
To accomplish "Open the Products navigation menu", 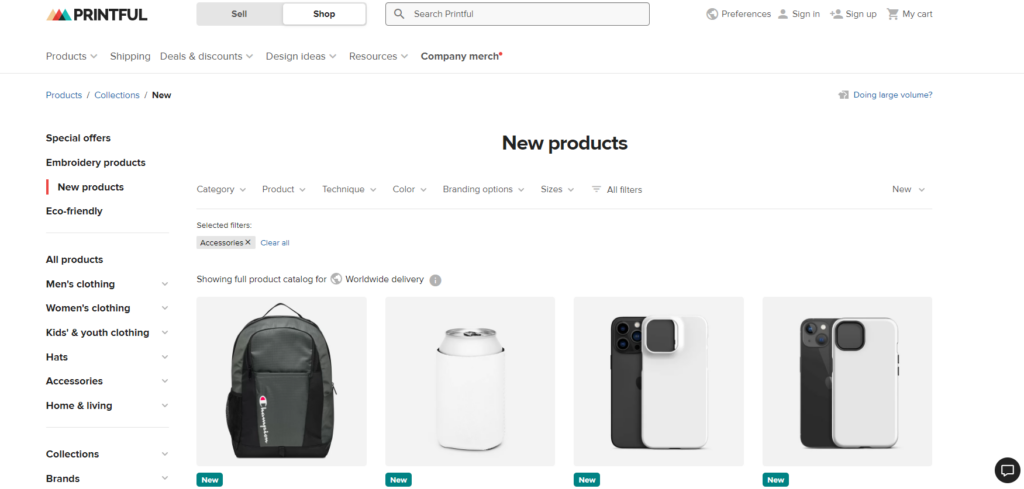I will (72, 56).
